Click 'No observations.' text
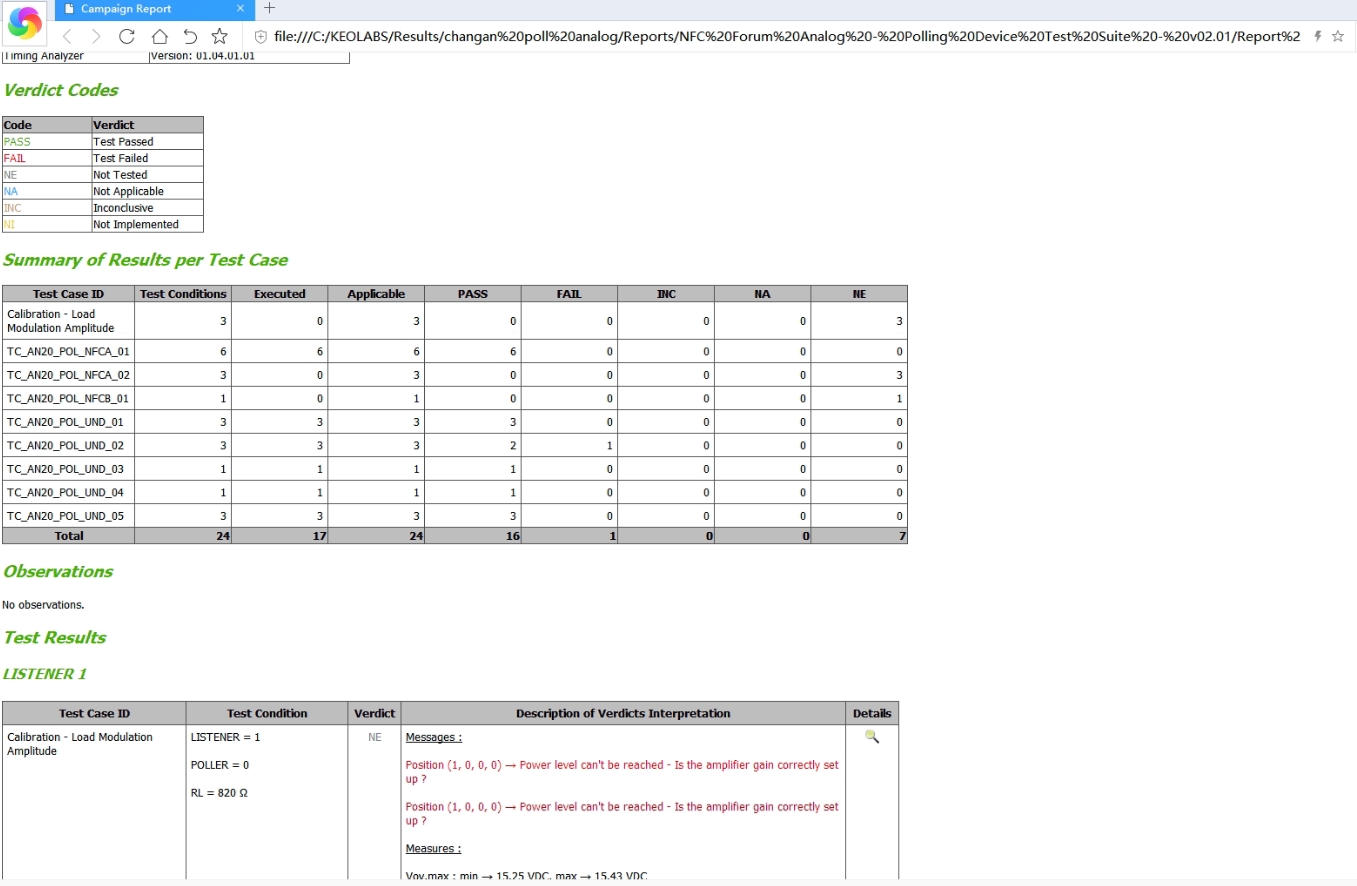The image size is (1357, 886). pos(43,605)
